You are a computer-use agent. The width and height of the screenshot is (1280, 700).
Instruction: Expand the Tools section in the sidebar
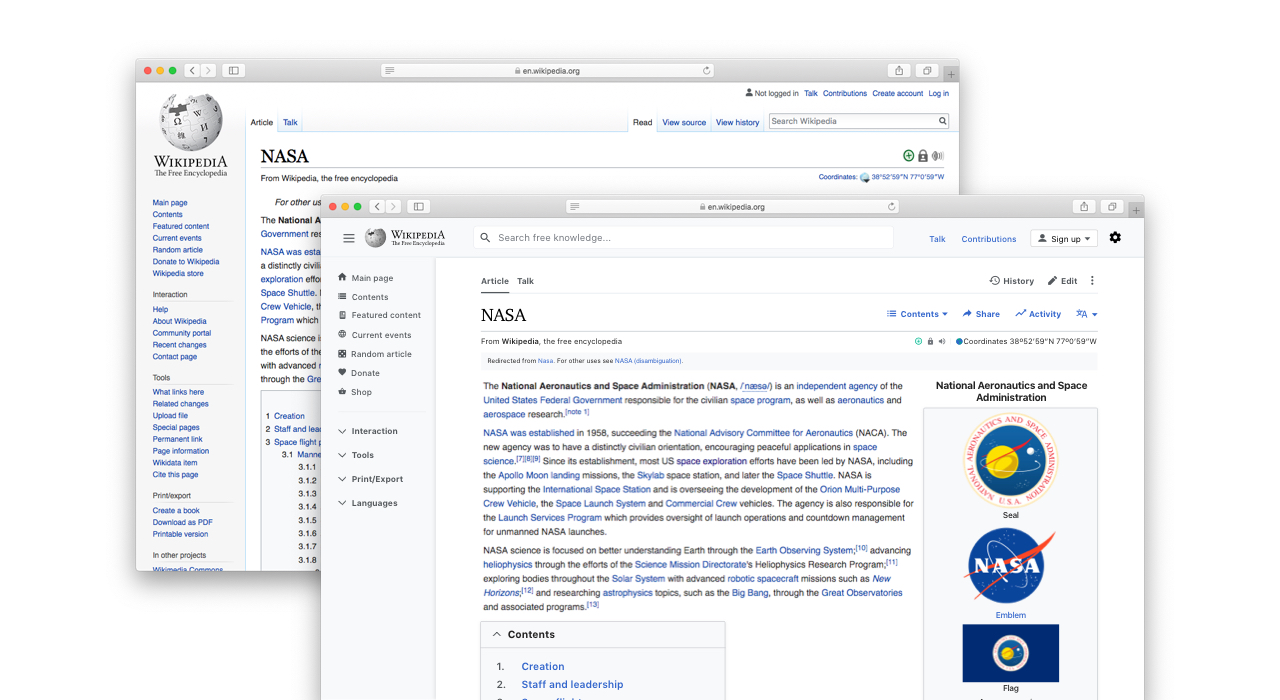click(343, 455)
